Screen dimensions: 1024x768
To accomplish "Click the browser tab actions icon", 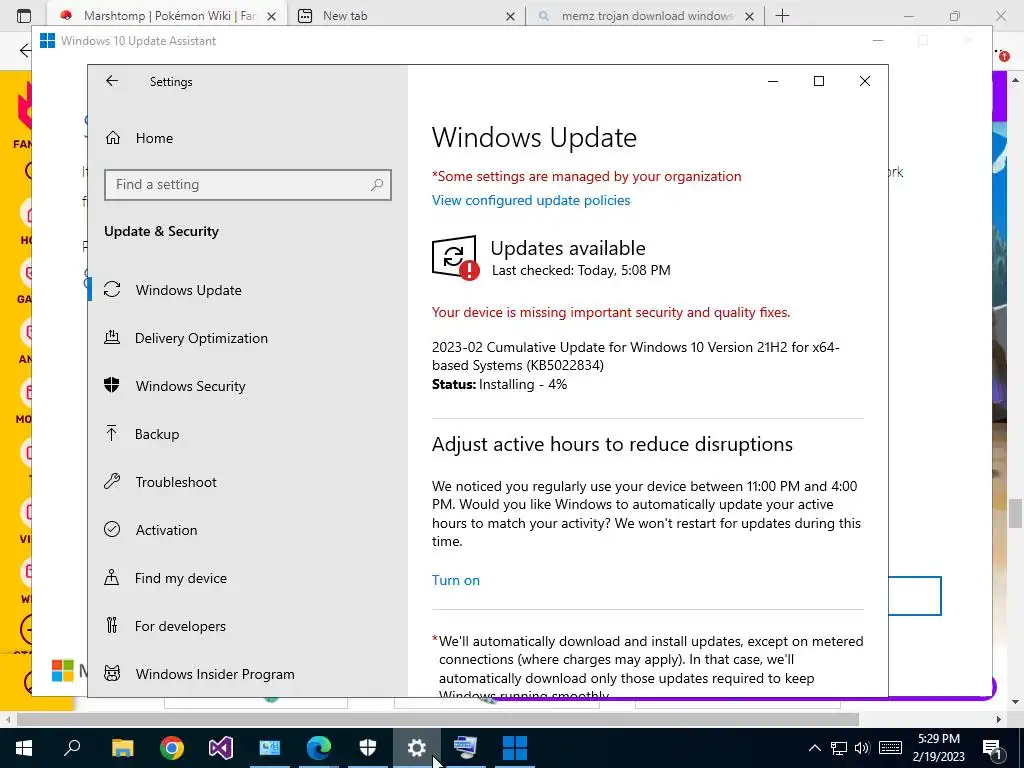I will point(24,16).
